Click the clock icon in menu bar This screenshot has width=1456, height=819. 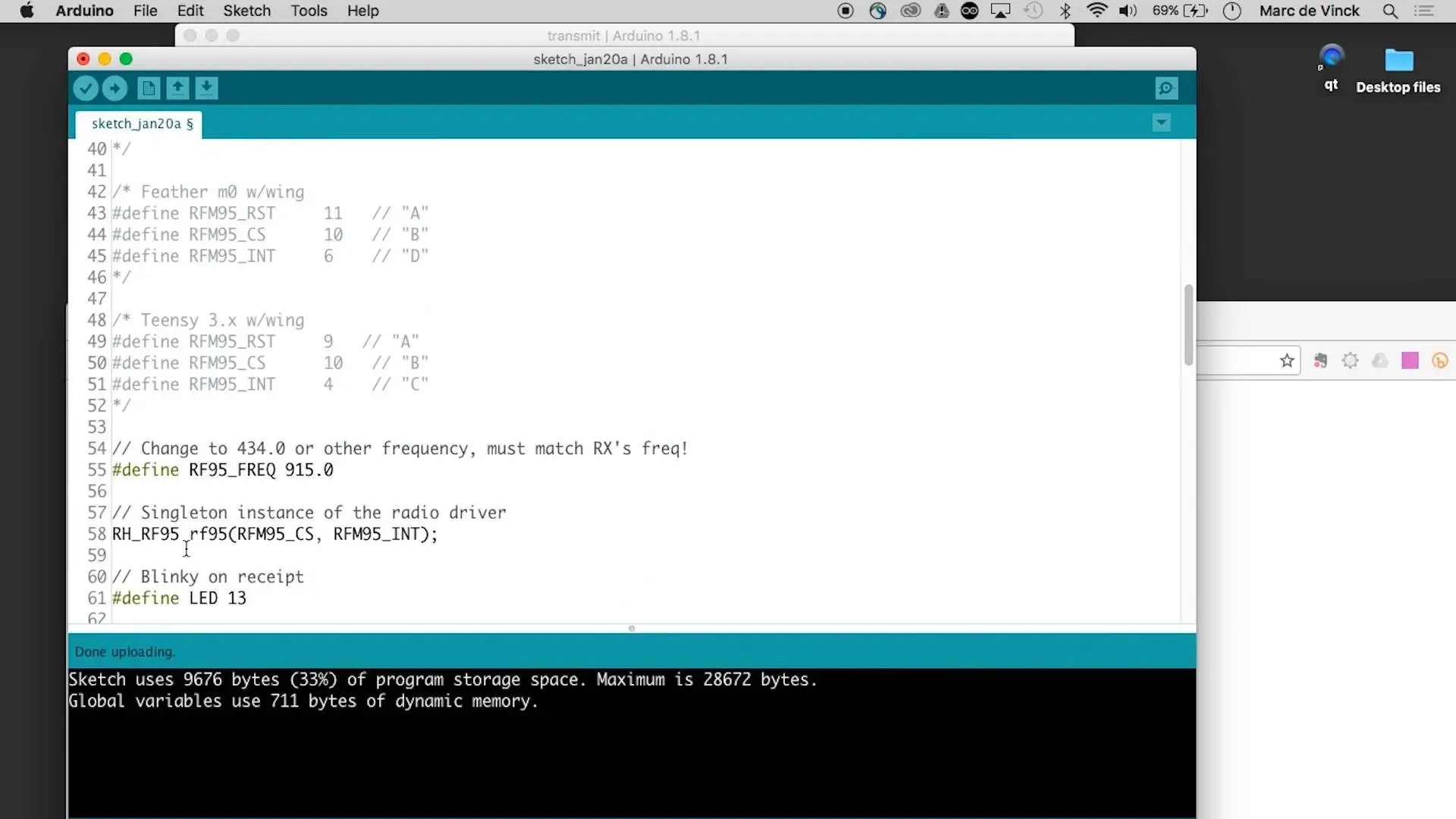[1232, 11]
